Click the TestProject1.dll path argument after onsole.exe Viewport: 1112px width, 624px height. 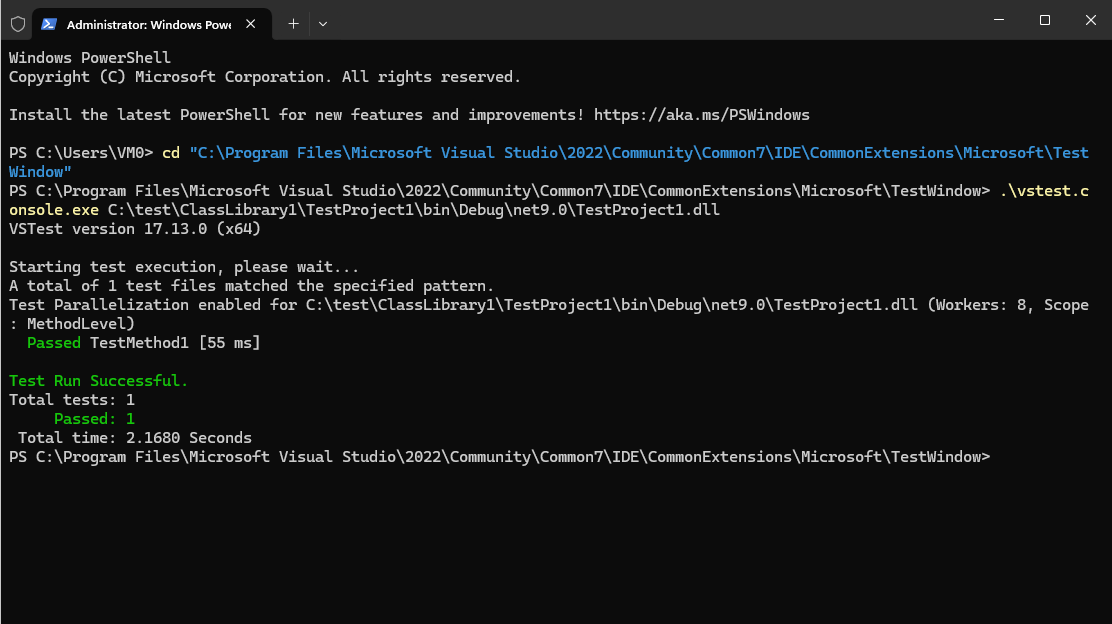click(x=413, y=210)
